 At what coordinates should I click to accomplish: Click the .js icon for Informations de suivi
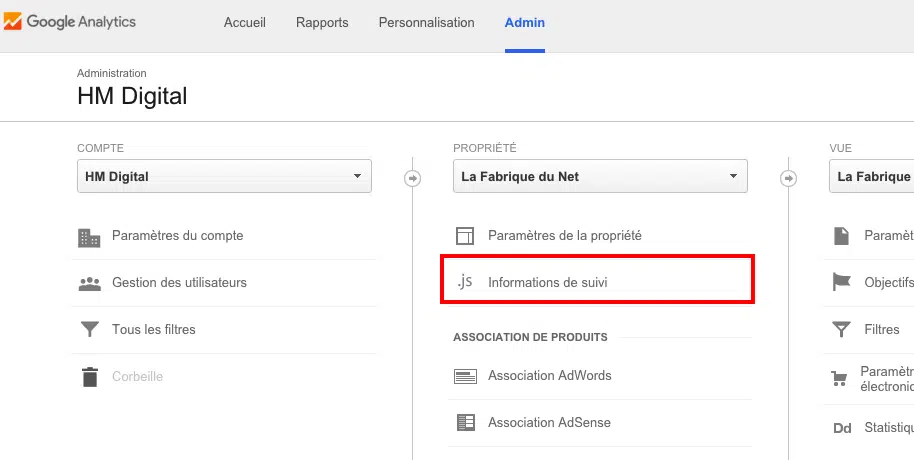pos(465,282)
